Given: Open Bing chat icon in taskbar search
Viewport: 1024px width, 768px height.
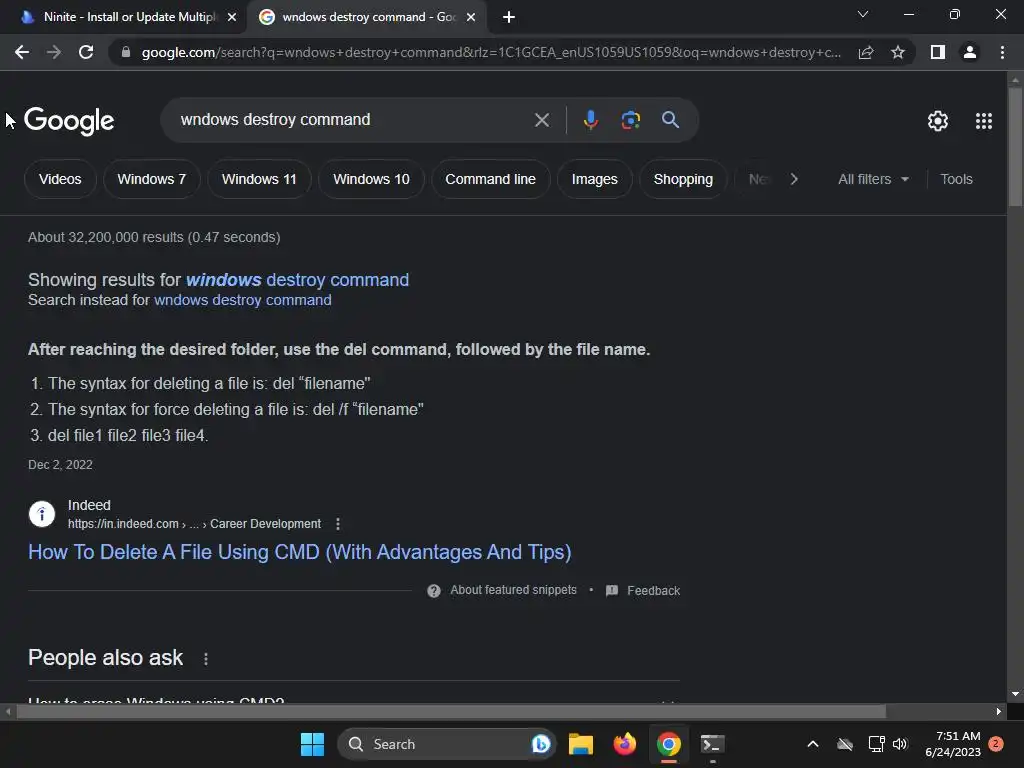Looking at the screenshot, I should tap(541, 744).
